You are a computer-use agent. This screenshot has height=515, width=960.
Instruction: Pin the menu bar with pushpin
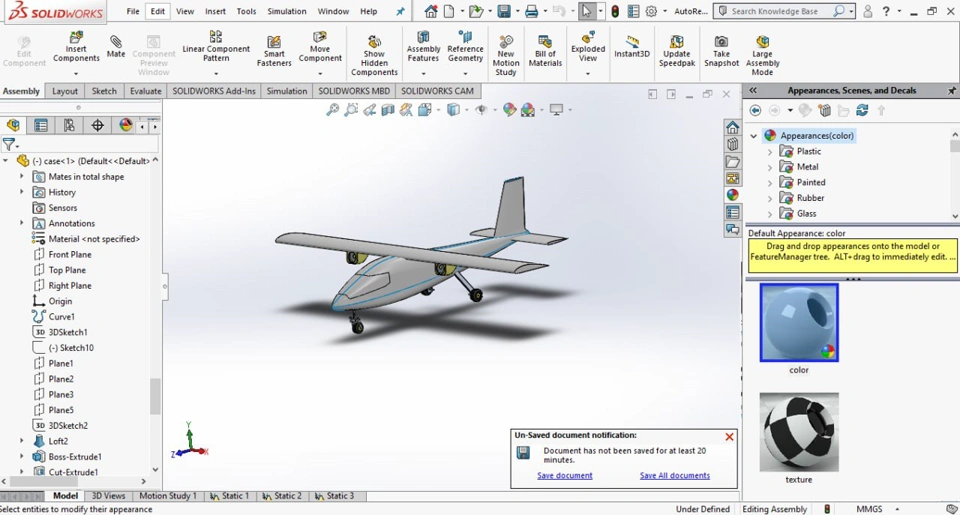tap(400, 11)
